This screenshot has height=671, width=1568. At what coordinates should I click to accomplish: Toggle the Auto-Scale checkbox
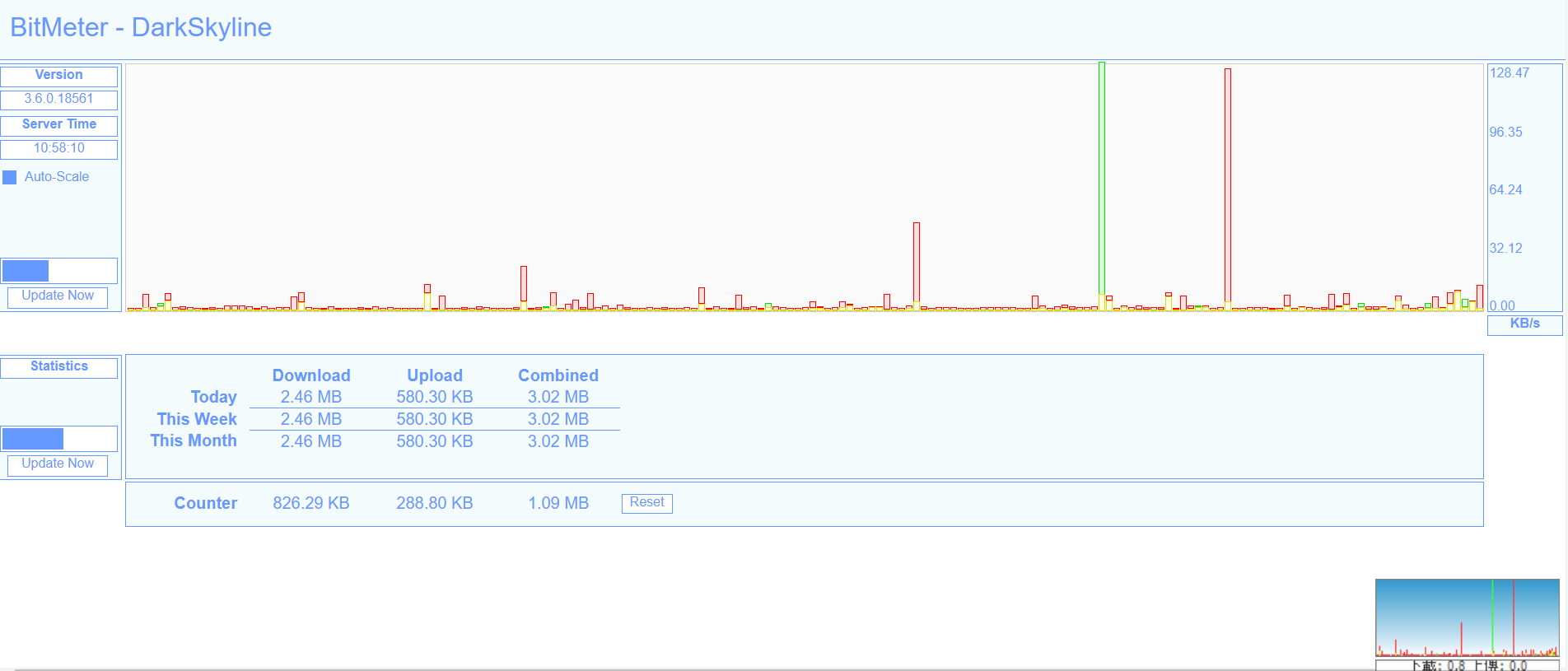coord(10,177)
